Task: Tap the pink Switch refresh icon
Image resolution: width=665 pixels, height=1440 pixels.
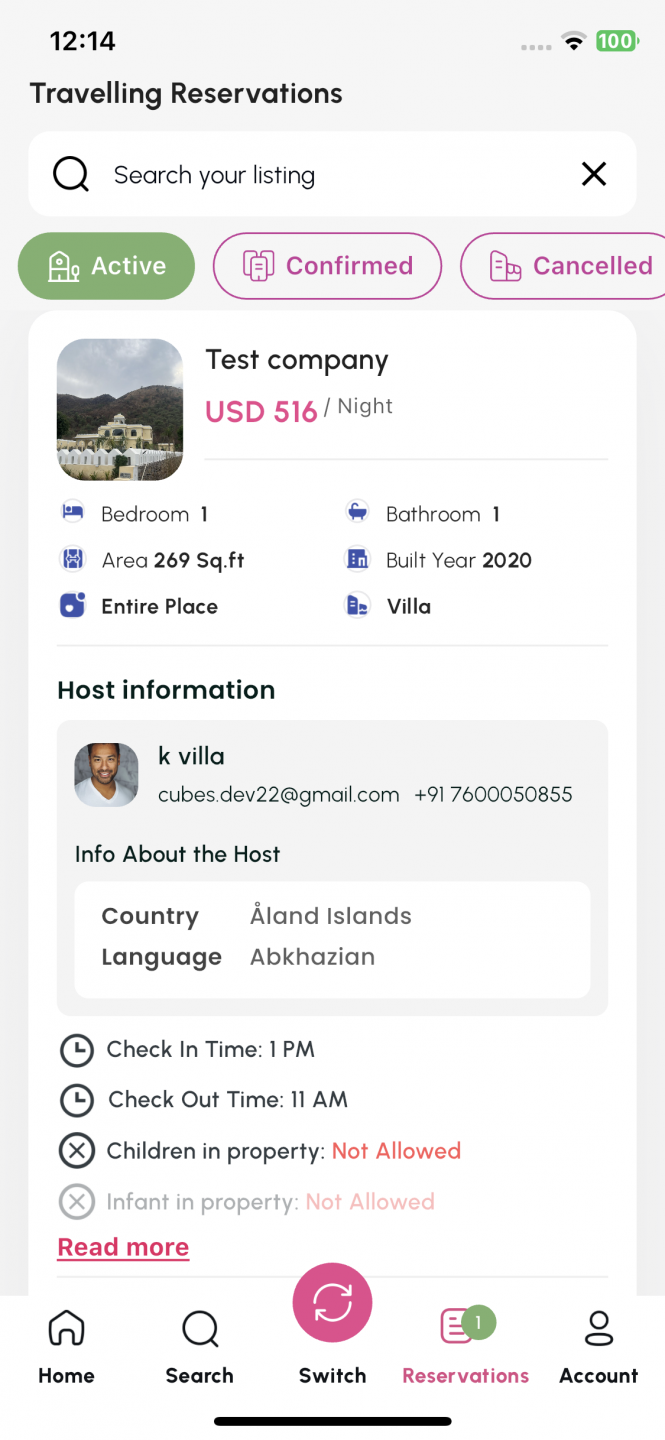Action: pyautogui.click(x=332, y=1303)
